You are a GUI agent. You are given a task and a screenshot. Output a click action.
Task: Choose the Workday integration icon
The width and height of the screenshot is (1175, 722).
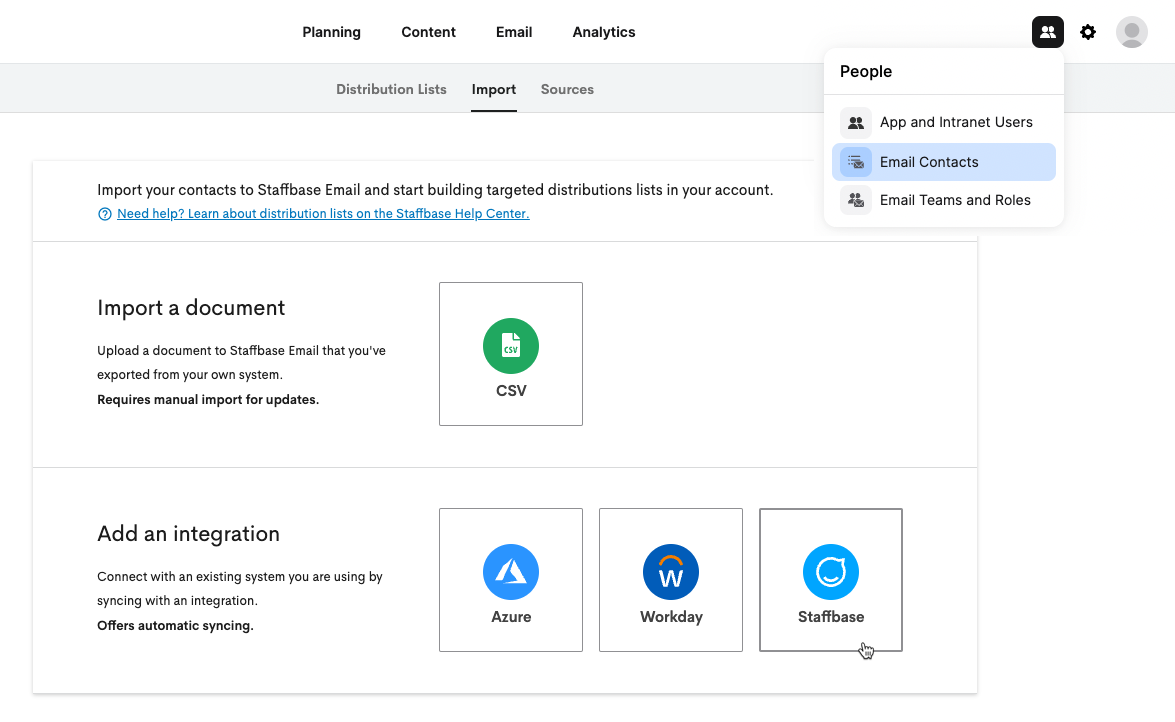pyautogui.click(x=671, y=572)
